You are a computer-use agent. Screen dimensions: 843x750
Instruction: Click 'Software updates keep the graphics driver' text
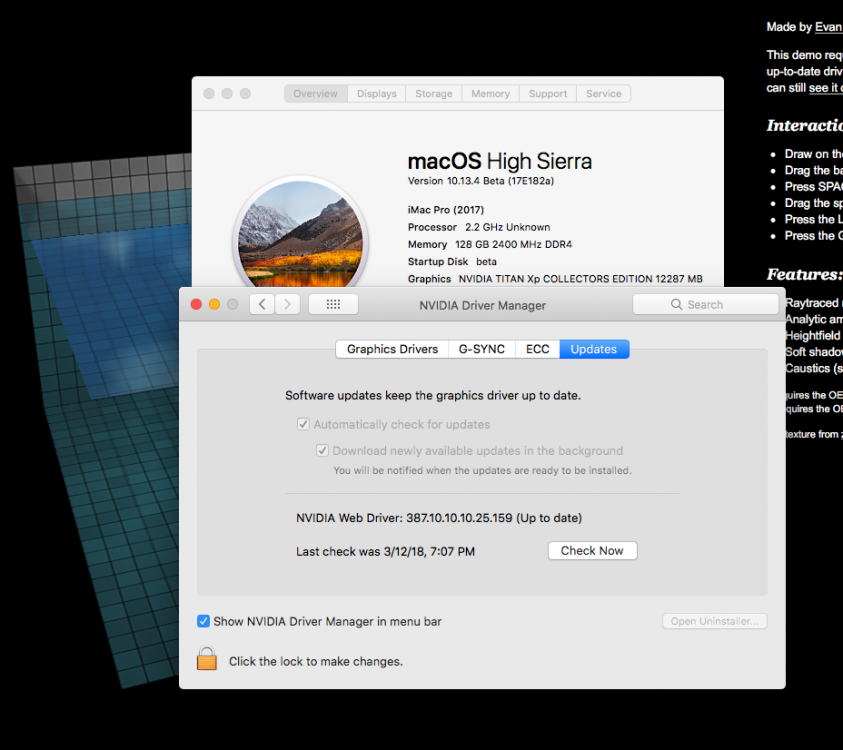click(x=433, y=396)
